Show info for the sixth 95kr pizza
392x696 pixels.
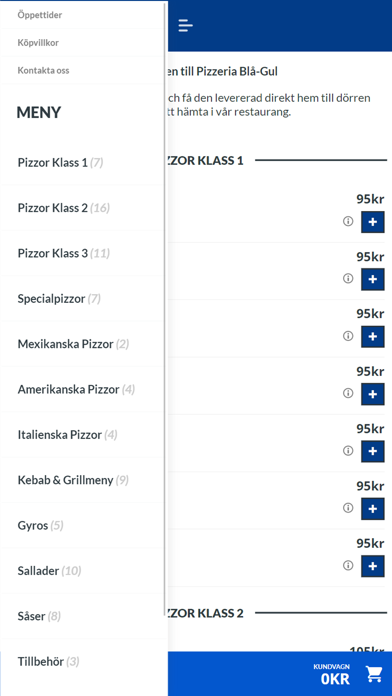348,507
